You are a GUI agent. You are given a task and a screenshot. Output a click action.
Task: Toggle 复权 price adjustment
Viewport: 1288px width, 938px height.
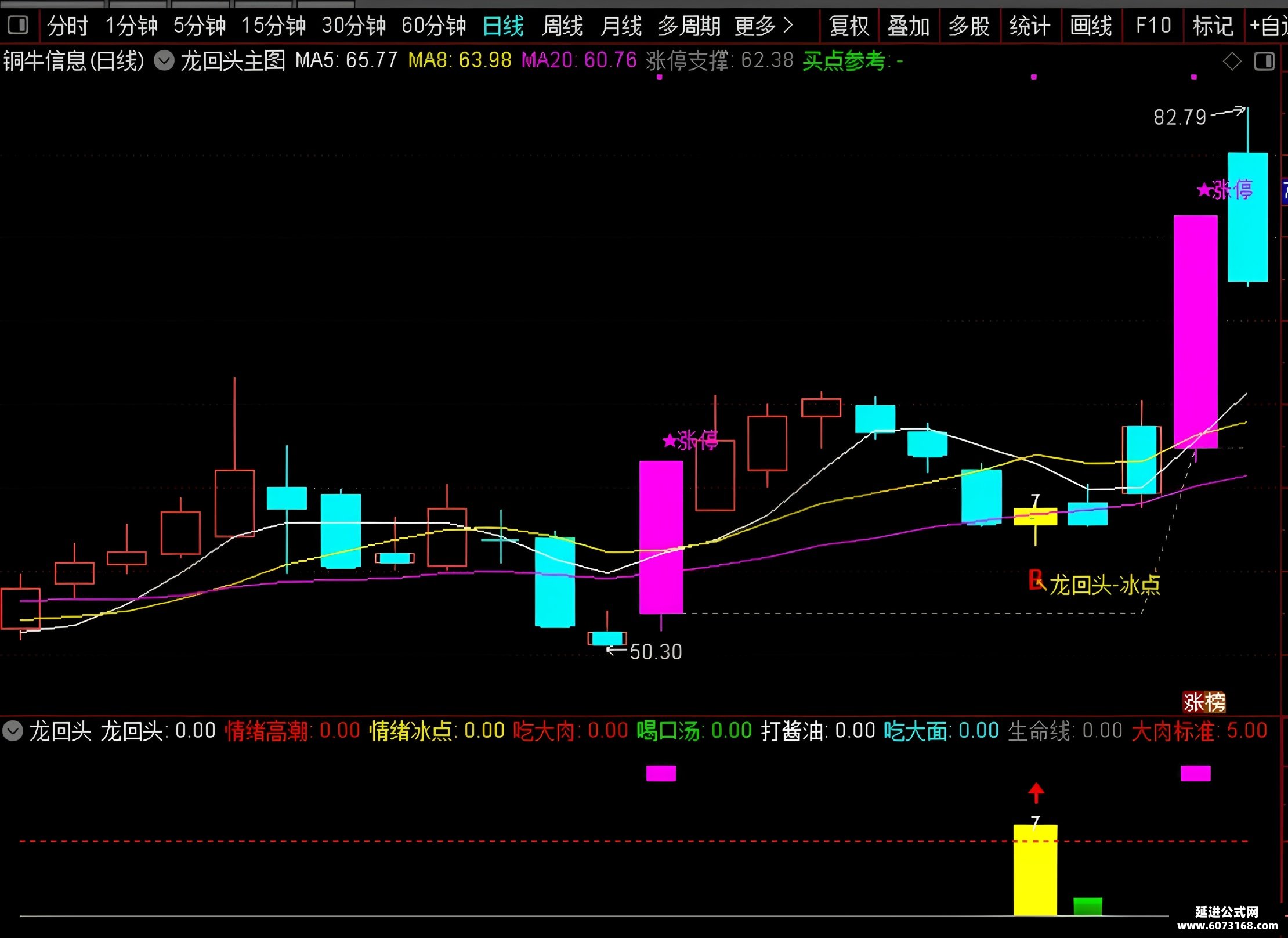849,26
